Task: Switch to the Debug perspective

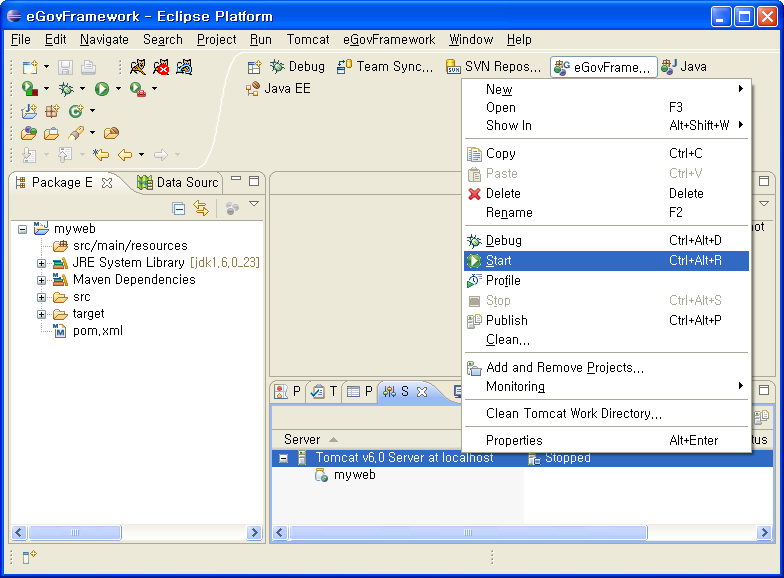Action: point(298,66)
